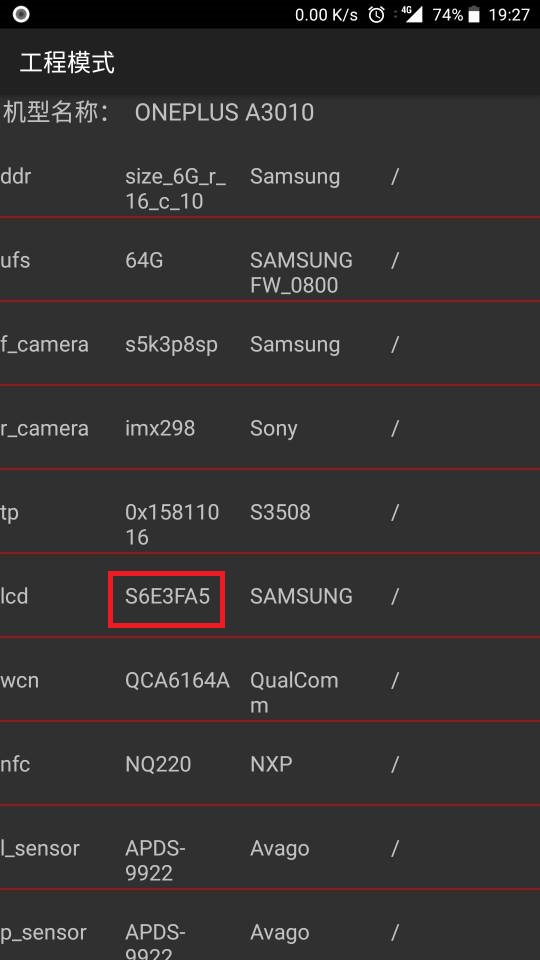Tap the p_sensor row label
Screen dimensions: 540x960
click(43, 933)
